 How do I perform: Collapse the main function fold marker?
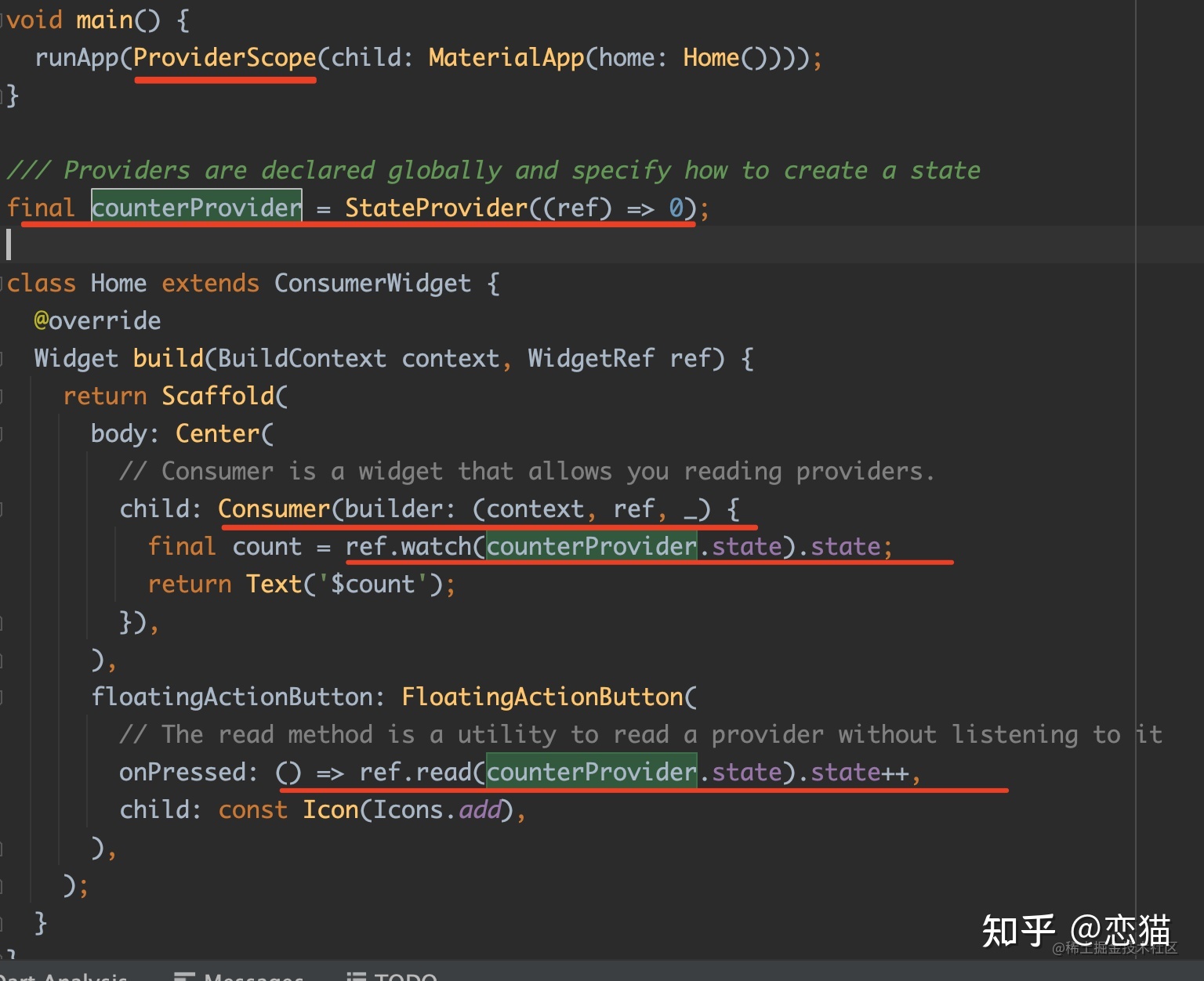tap(3, 20)
